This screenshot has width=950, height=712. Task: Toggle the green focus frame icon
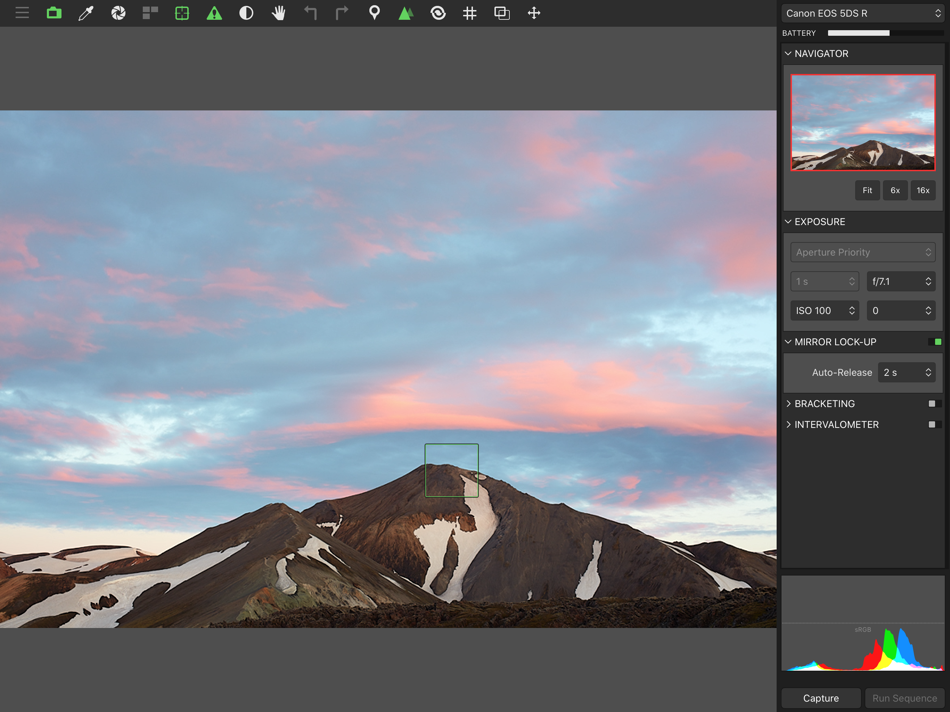click(182, 13)
